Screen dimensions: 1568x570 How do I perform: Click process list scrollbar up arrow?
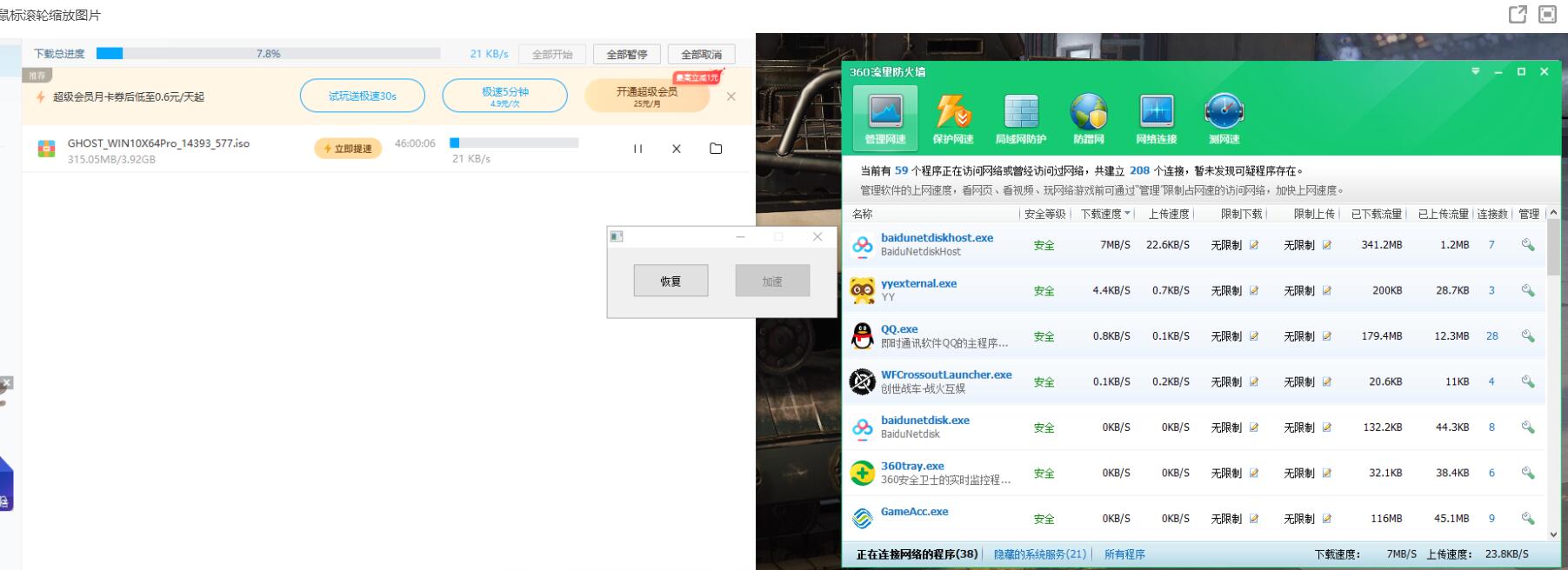point(1553,214)
